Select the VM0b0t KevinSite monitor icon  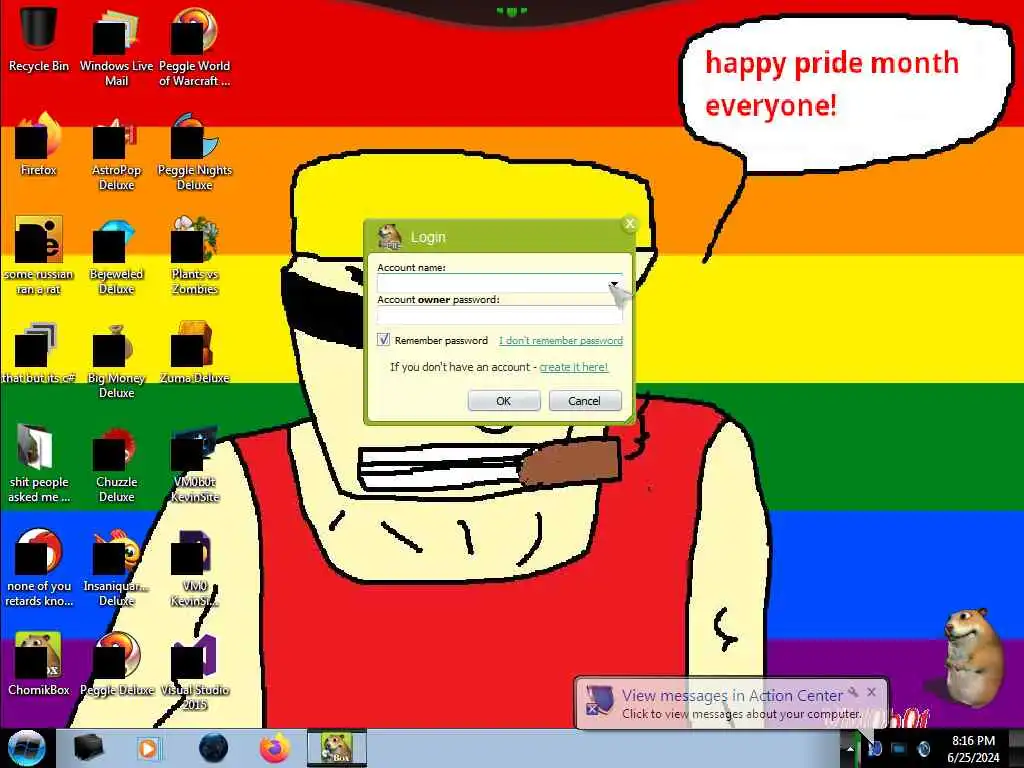(x=195, y=464)
